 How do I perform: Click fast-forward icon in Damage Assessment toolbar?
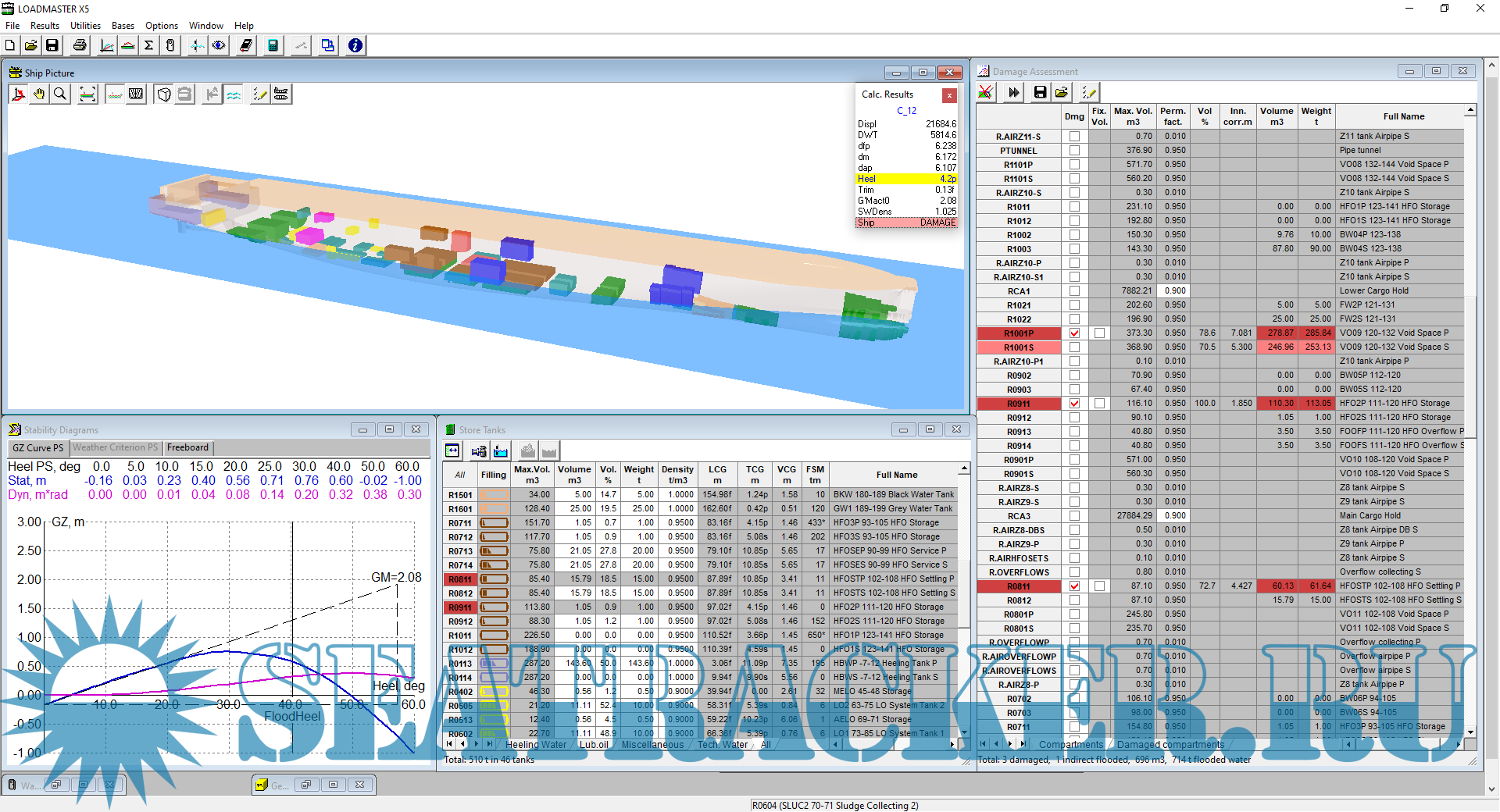[1013, 93]
